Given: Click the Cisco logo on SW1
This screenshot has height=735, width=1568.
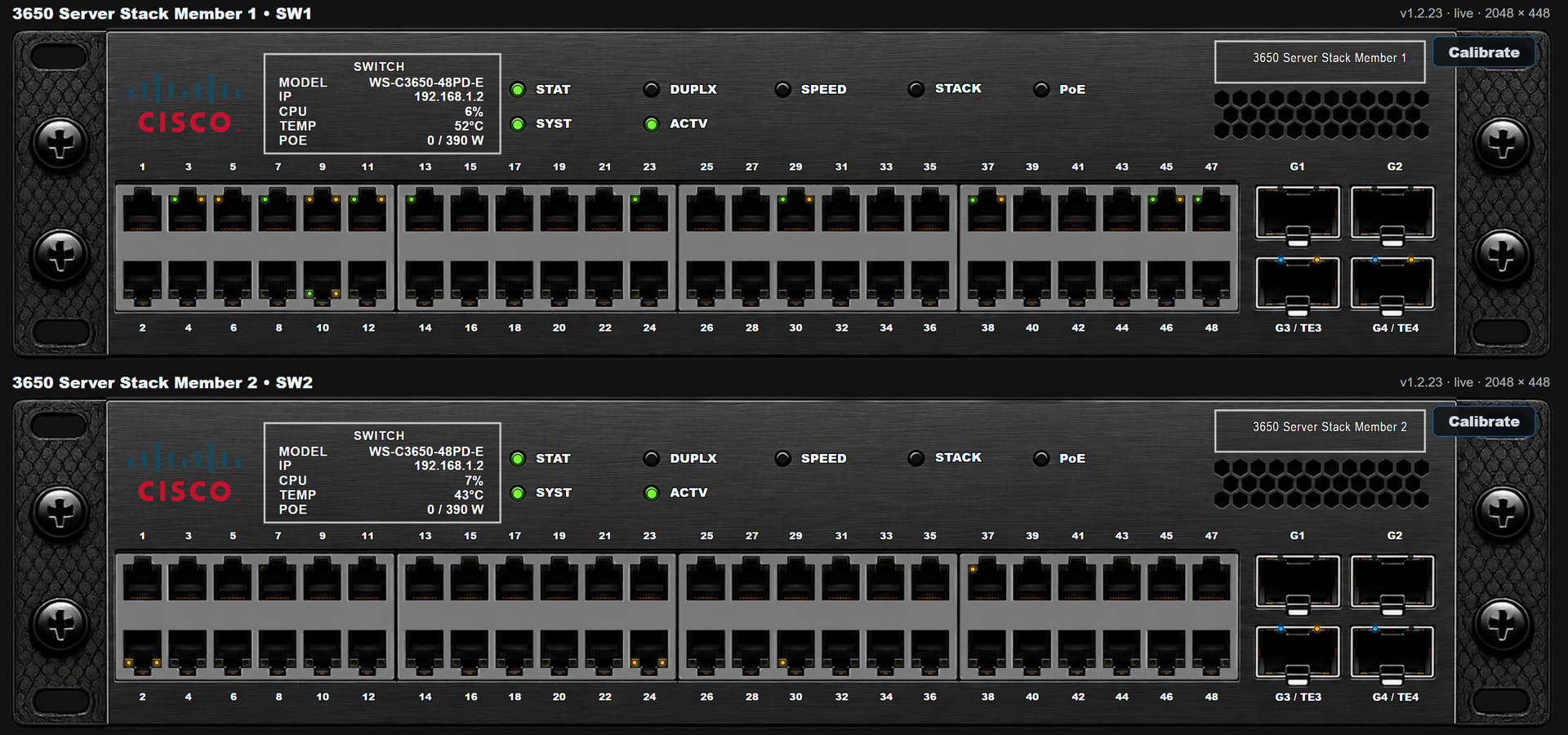Looking at the screenshot, I should tap(185, 104).
